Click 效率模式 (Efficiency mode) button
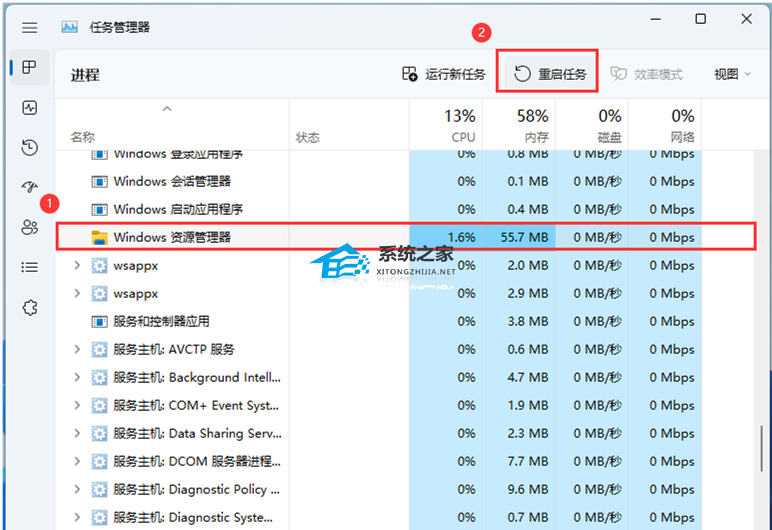Viewport: 772px width, 530px height. [x=646, y=74]
